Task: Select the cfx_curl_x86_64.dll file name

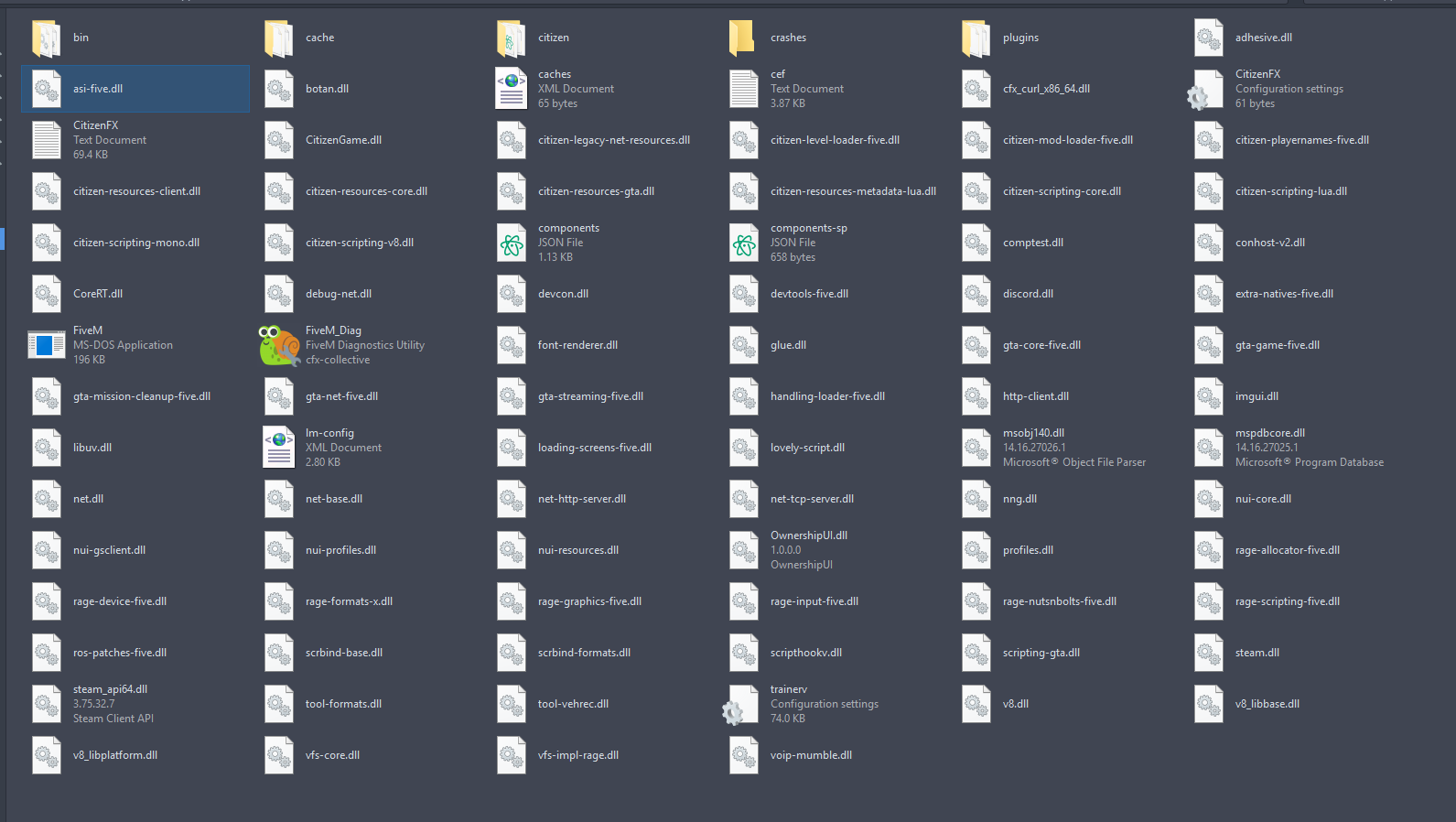Action: pos(1046,89)
